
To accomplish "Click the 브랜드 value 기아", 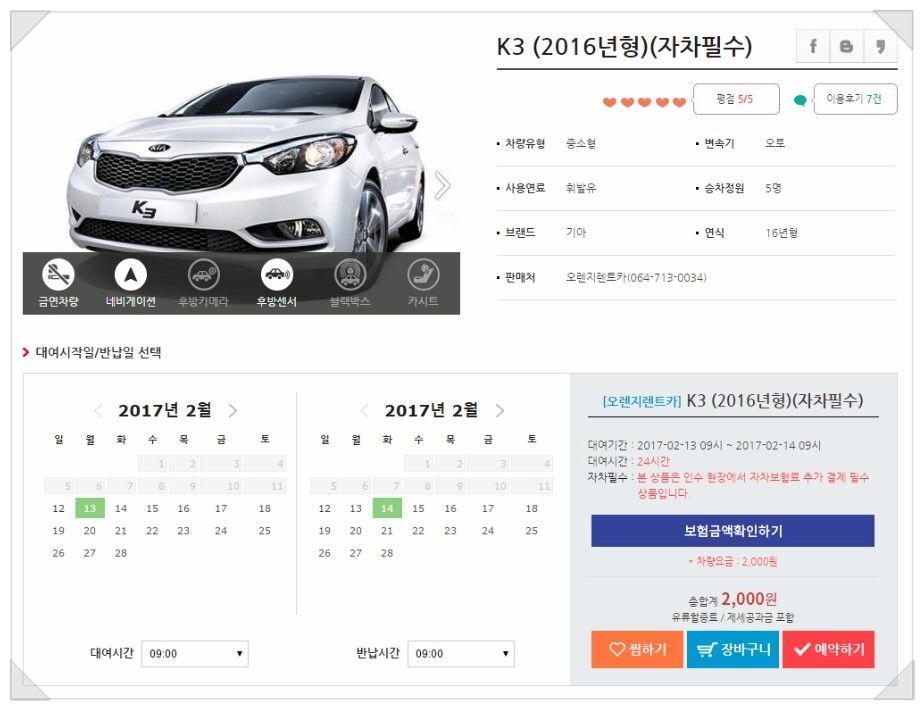I will click(x=576, y=233).
